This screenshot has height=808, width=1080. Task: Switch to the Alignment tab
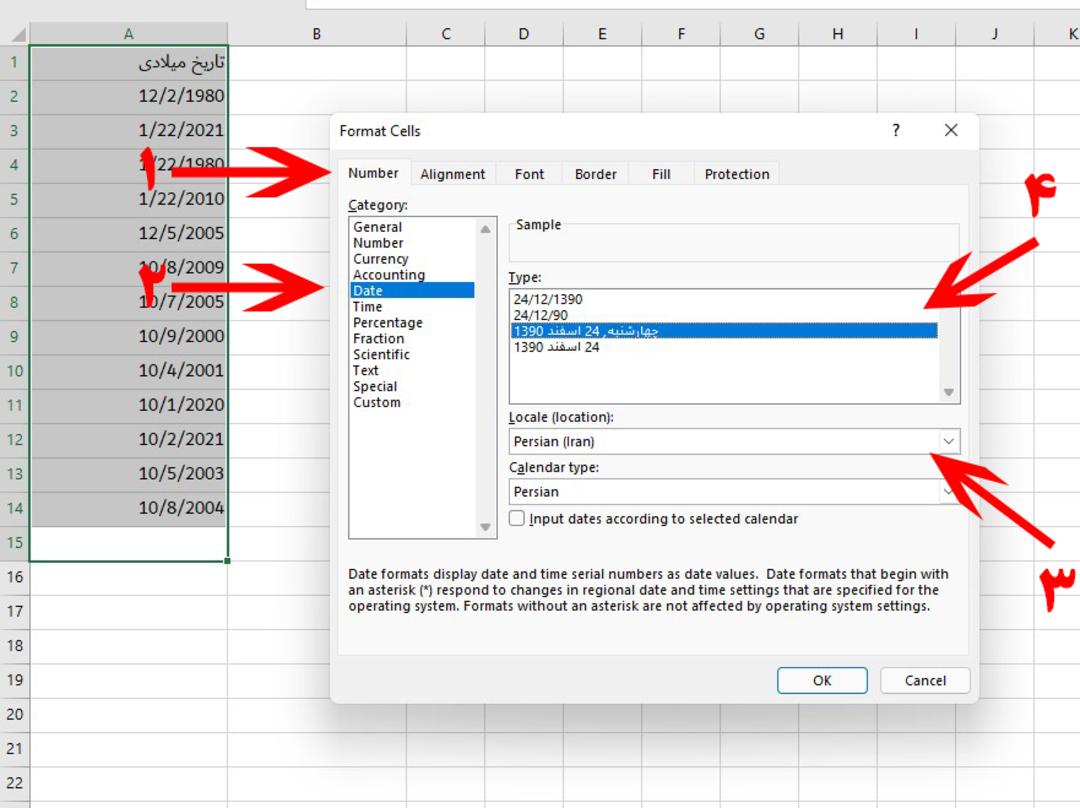pos(453,174)
